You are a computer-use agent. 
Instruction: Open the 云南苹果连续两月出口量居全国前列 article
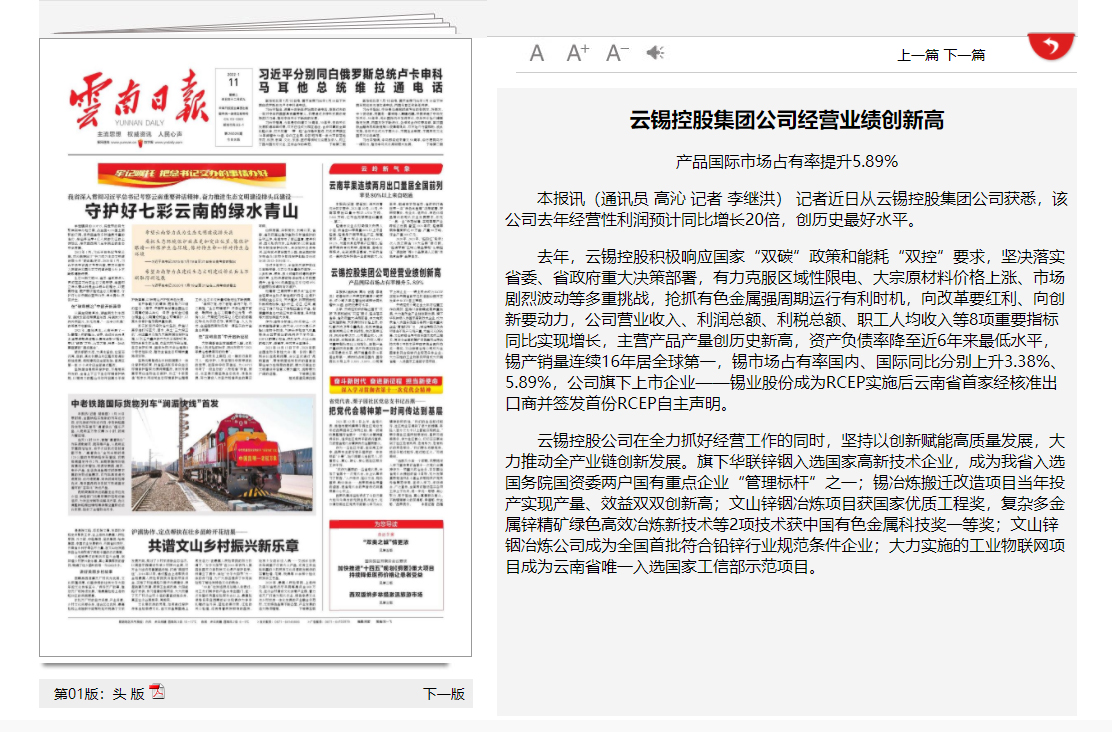pos(385,186)
